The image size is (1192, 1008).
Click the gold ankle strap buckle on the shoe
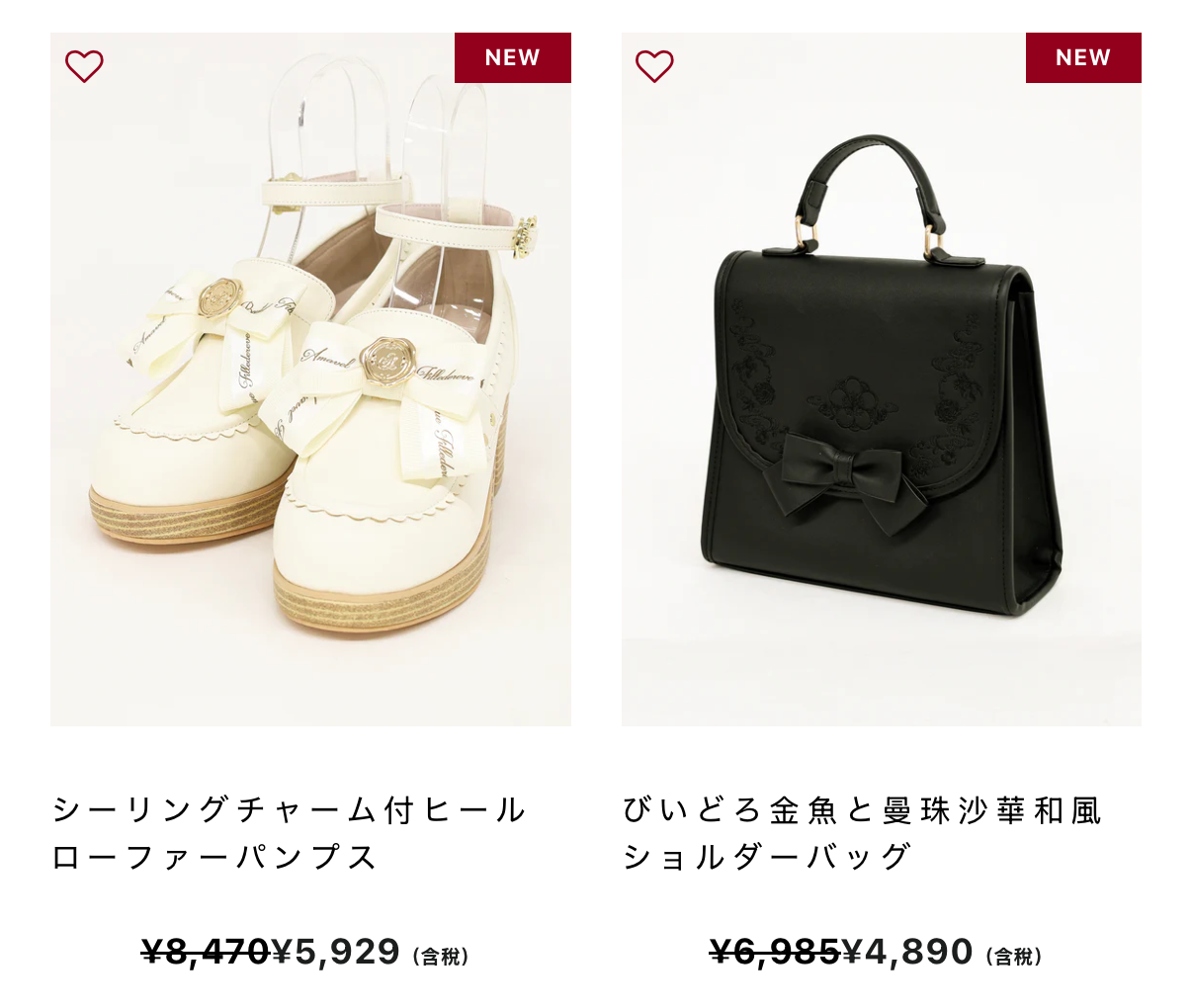[523, 236]
